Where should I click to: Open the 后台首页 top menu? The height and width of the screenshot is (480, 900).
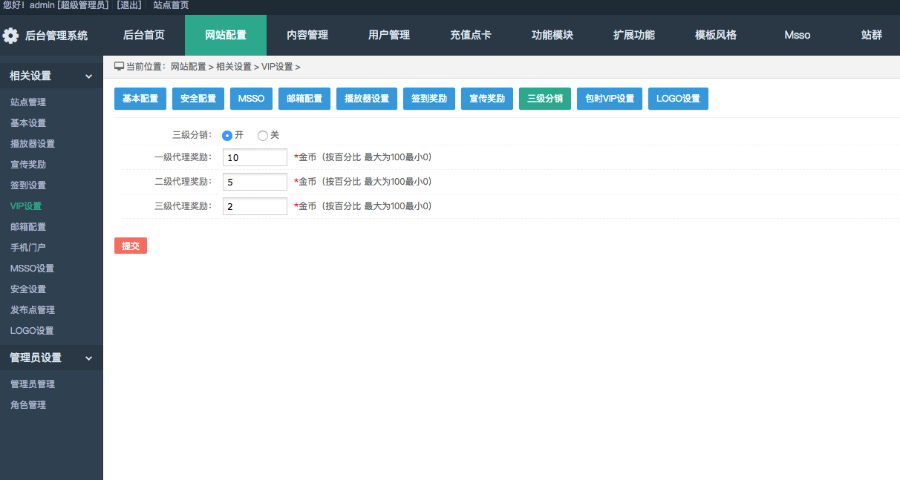(x=144, y=35)
